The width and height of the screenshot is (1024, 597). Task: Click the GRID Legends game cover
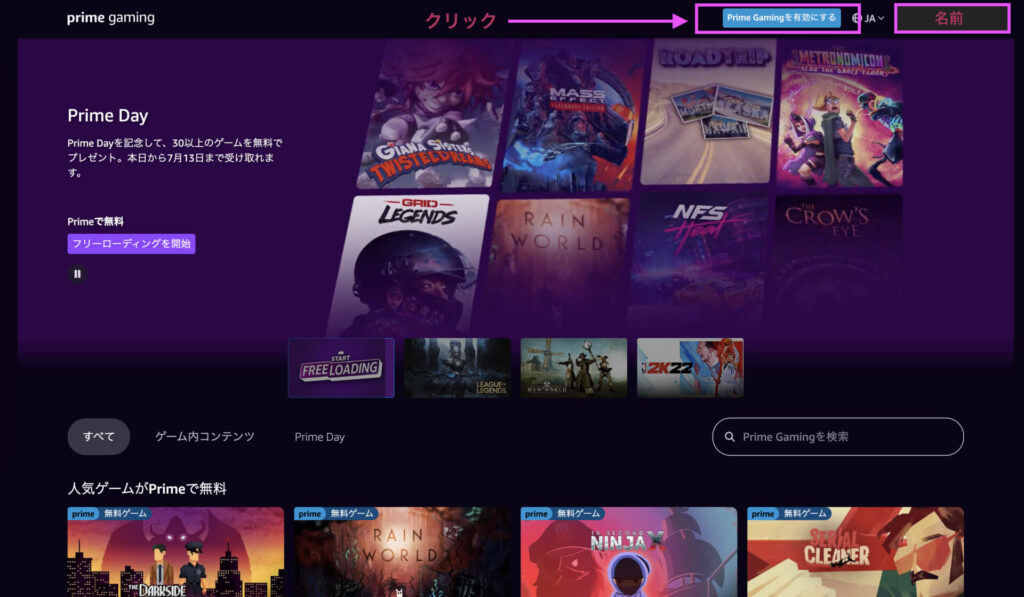408,265
